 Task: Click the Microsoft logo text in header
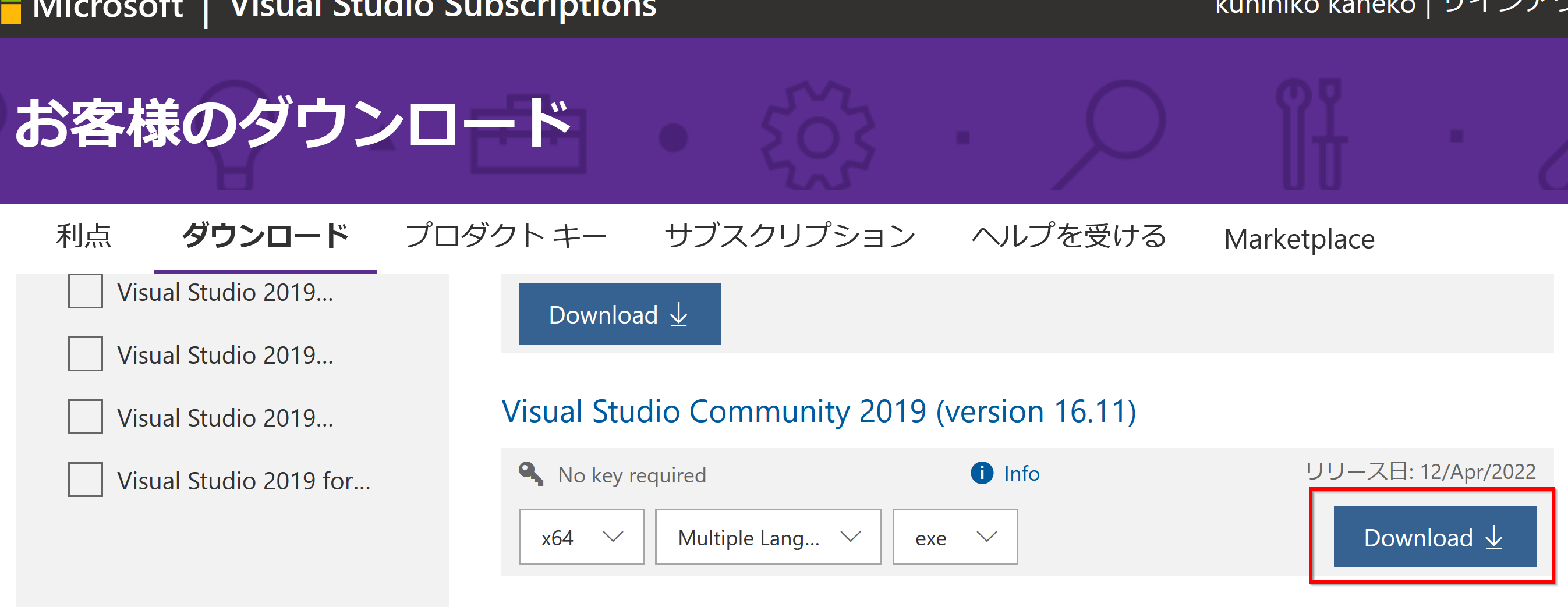108,9
